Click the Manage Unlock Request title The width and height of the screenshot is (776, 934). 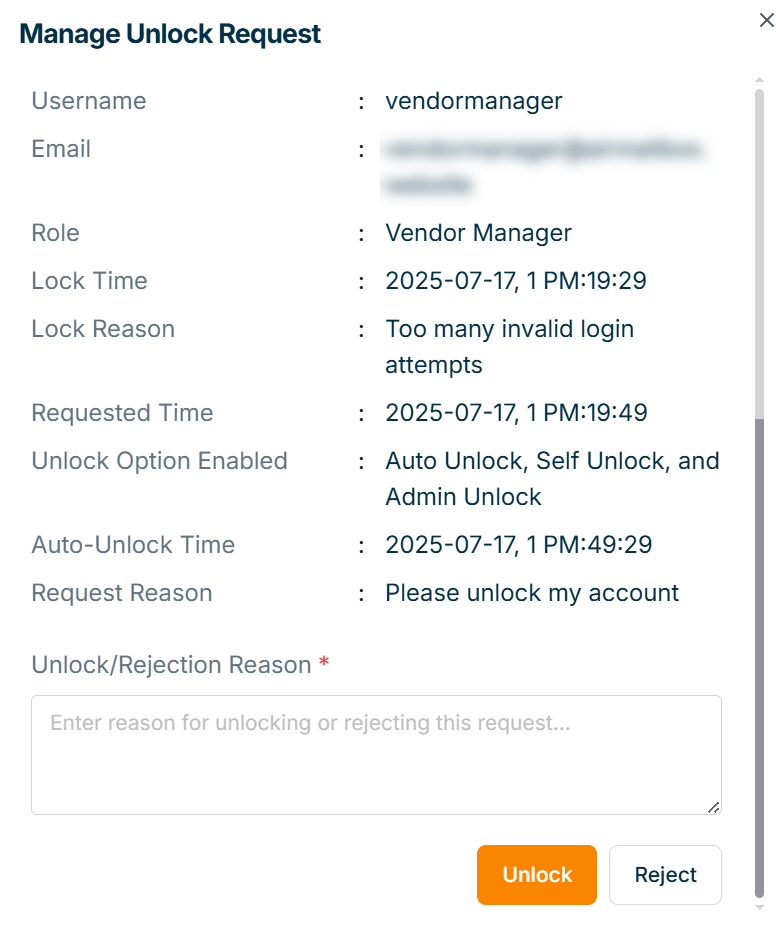pyautogui.click(x=170, y=34)
